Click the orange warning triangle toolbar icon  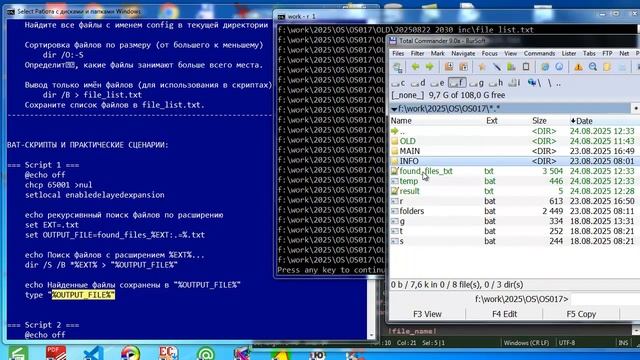578,67
